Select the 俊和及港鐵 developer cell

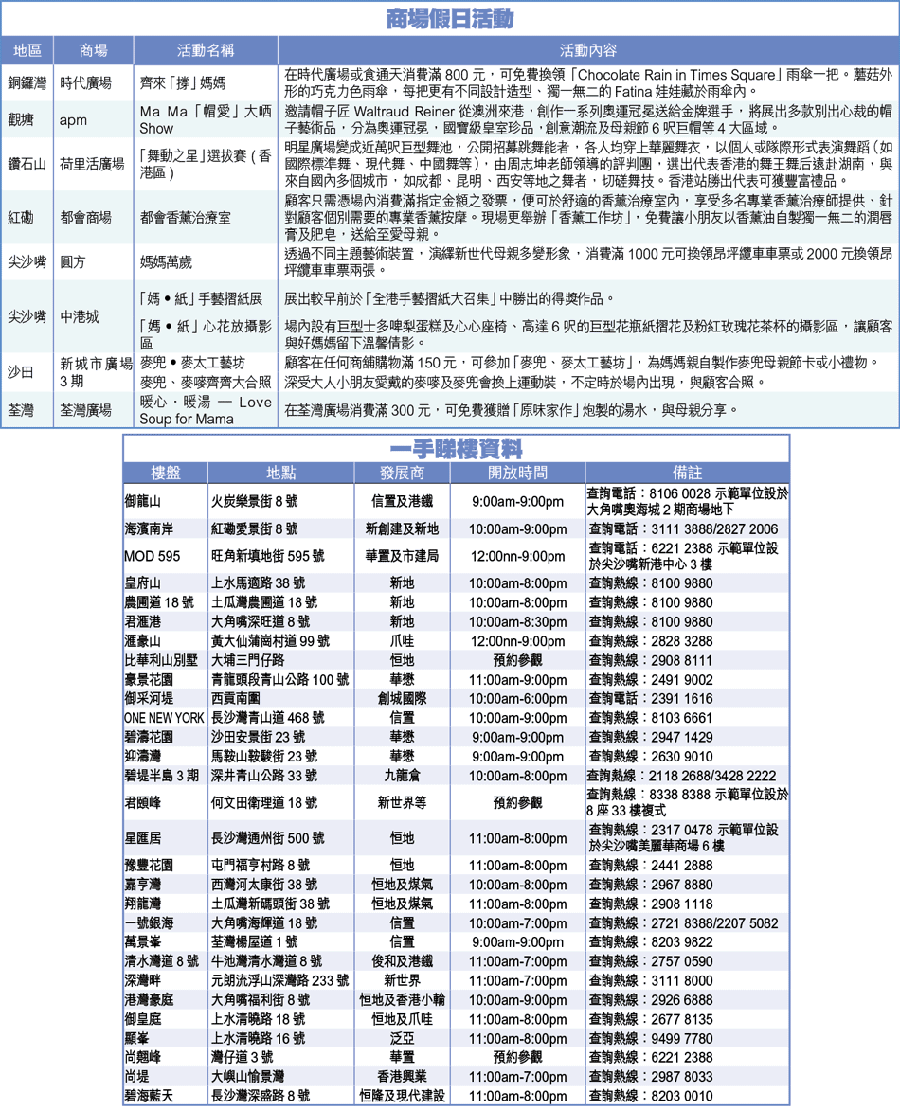[x=402, y=961]
